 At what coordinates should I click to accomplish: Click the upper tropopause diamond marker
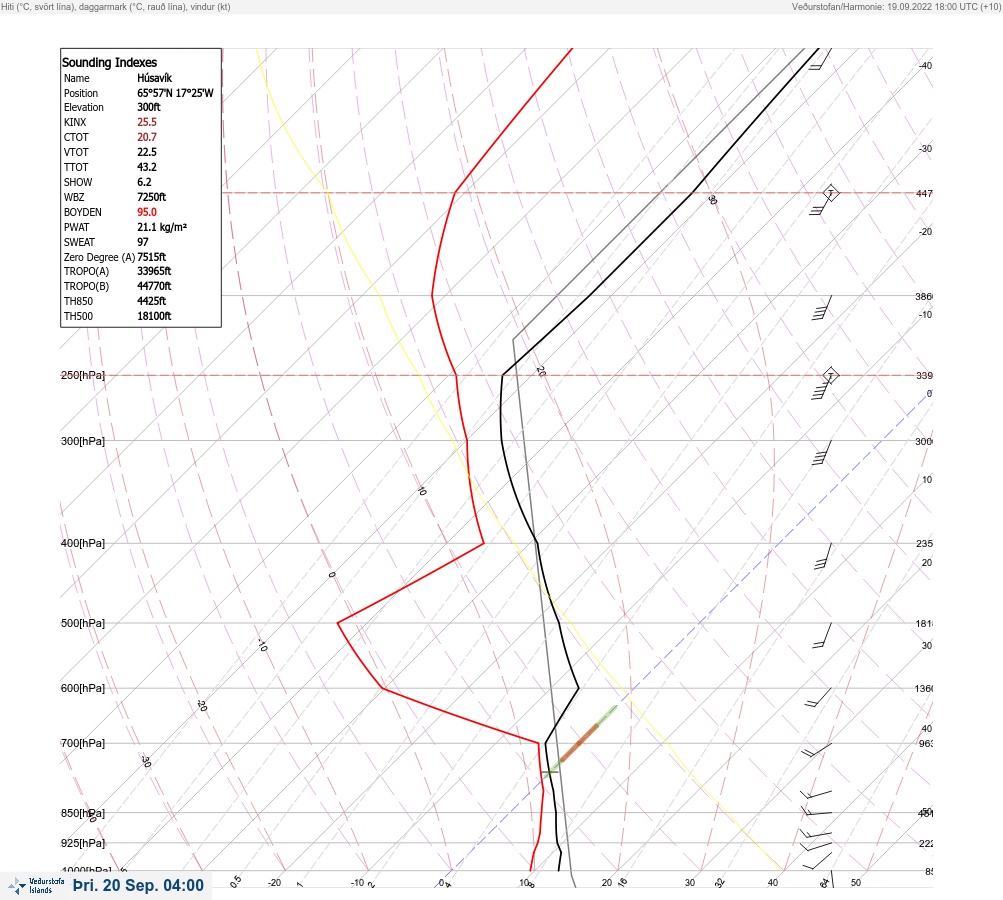(830, 193)
